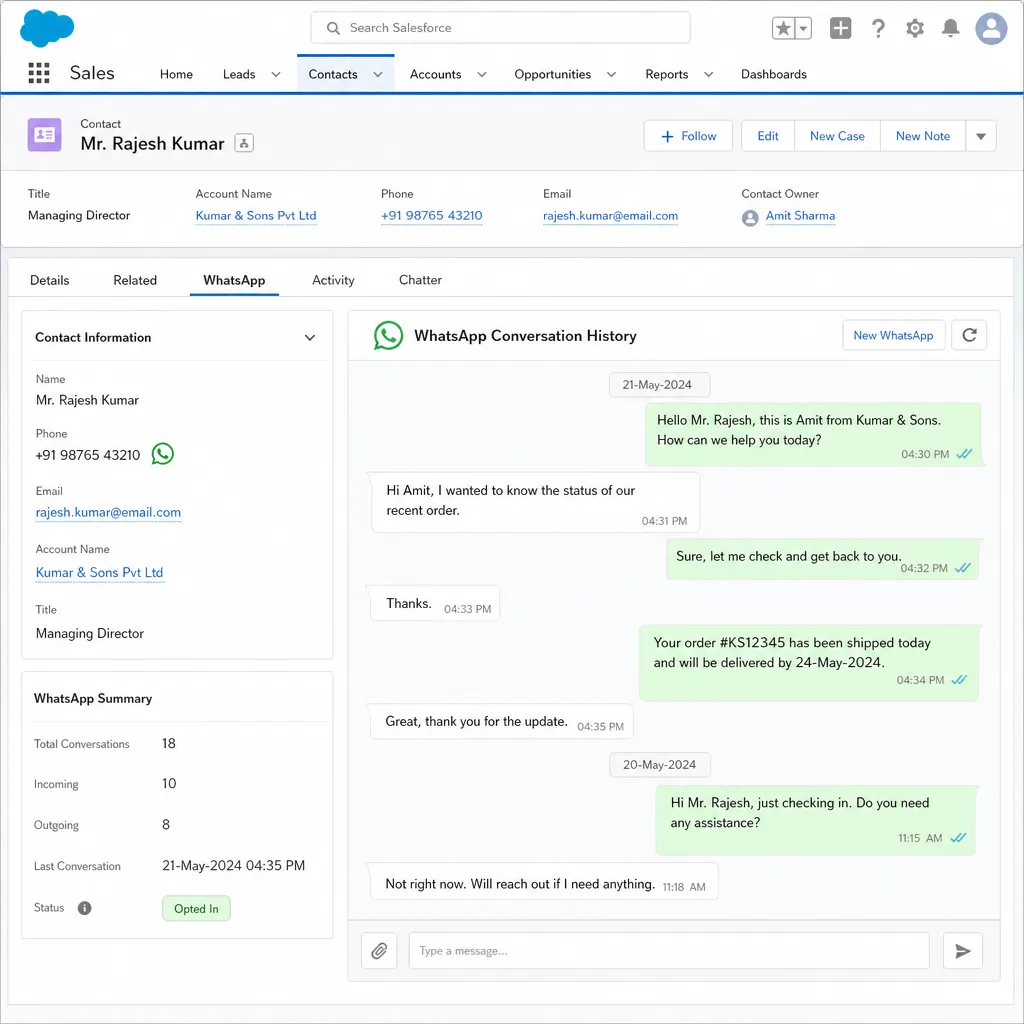Click the Opted In status badge

[196, 908]
